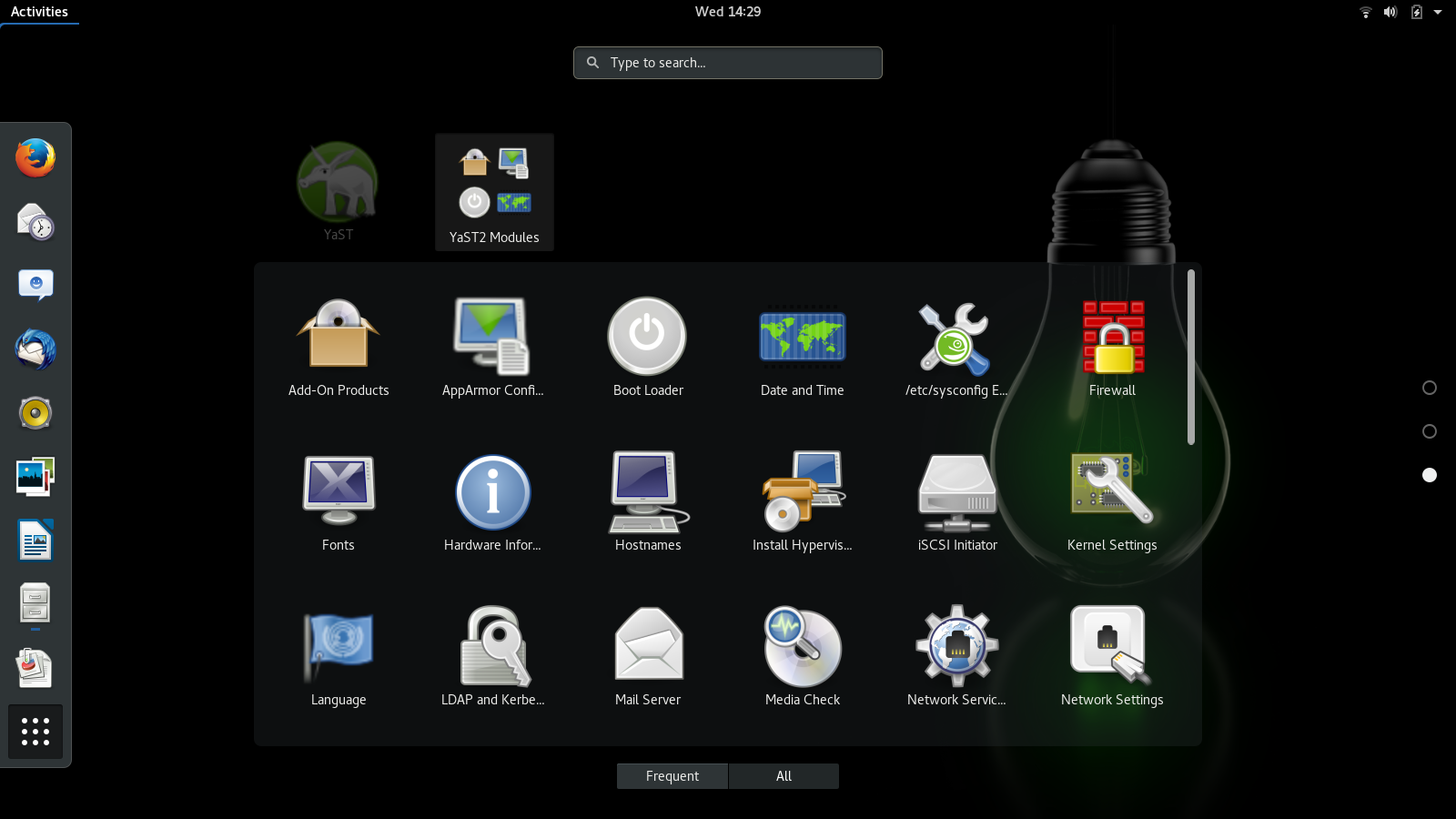Open Add-On Products module

point(338,348)
